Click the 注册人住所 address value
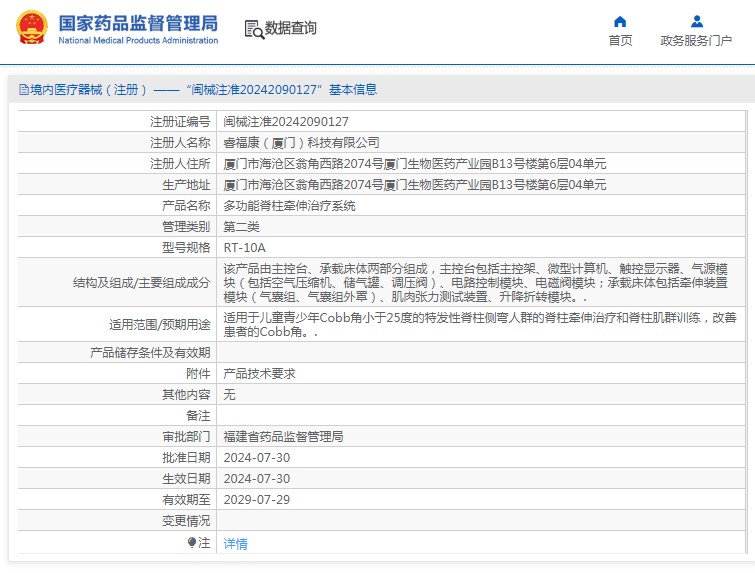This screenshot has height=573, width=755. tap(415, 164)
